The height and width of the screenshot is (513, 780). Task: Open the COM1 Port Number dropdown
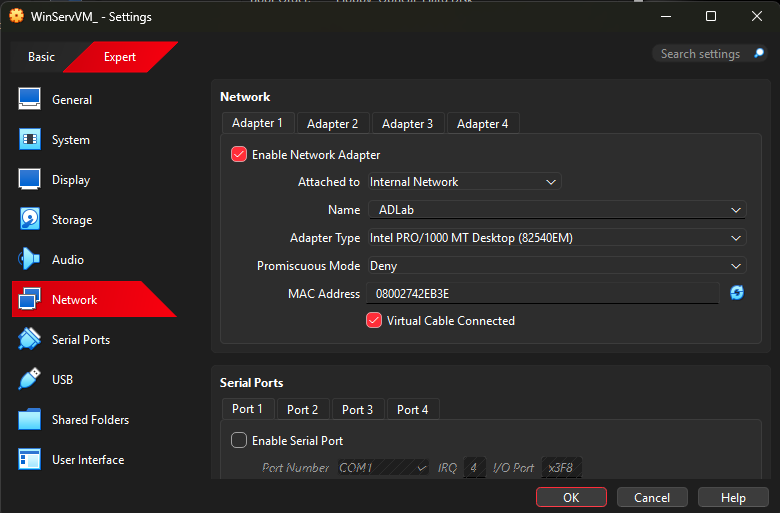click(x=383, y=468)
